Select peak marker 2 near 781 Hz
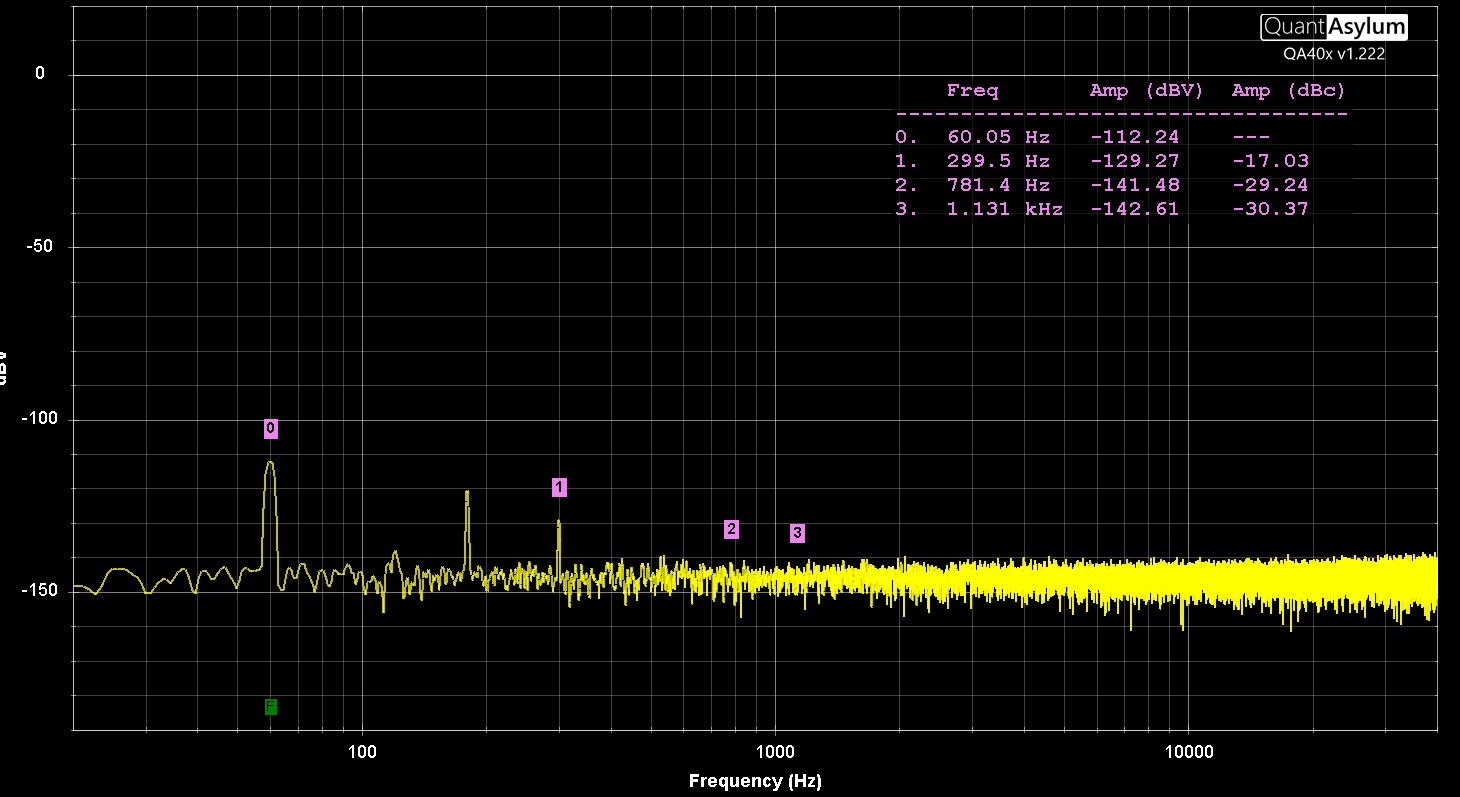This screenshot has width=1460, height=797. point(732,529)
